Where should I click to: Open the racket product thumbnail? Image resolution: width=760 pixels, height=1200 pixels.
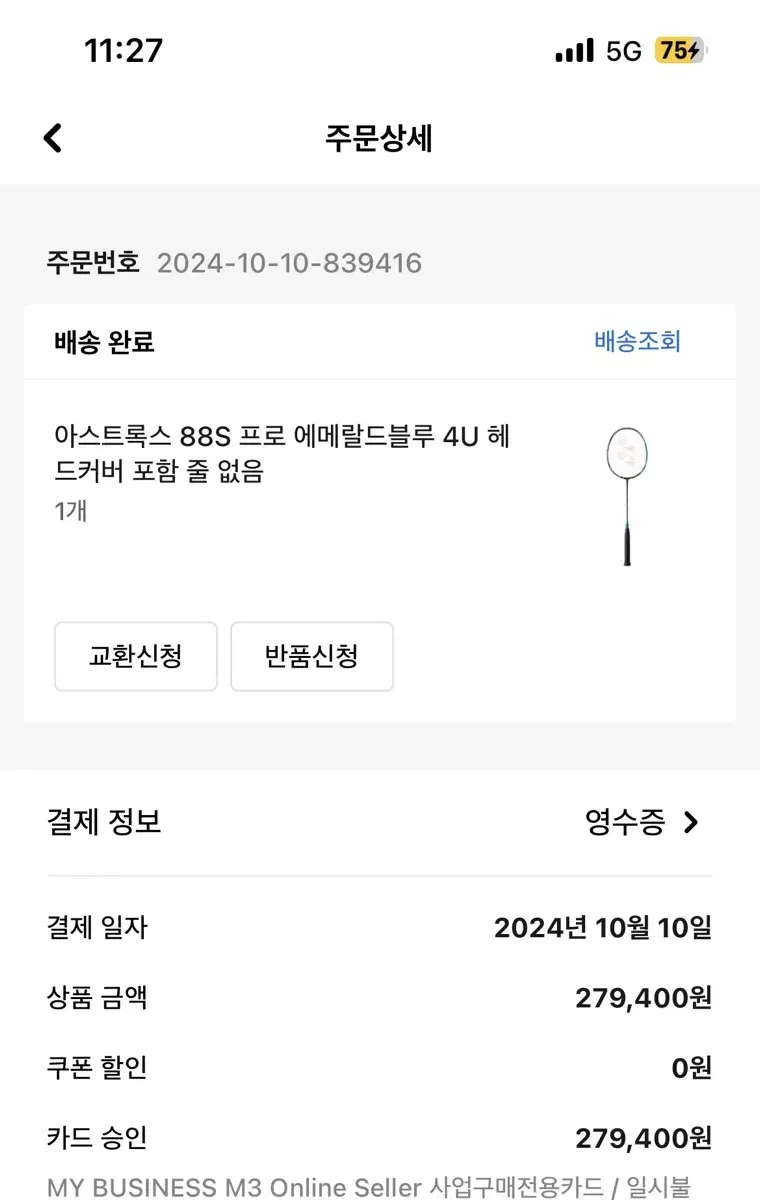(628, 496)
